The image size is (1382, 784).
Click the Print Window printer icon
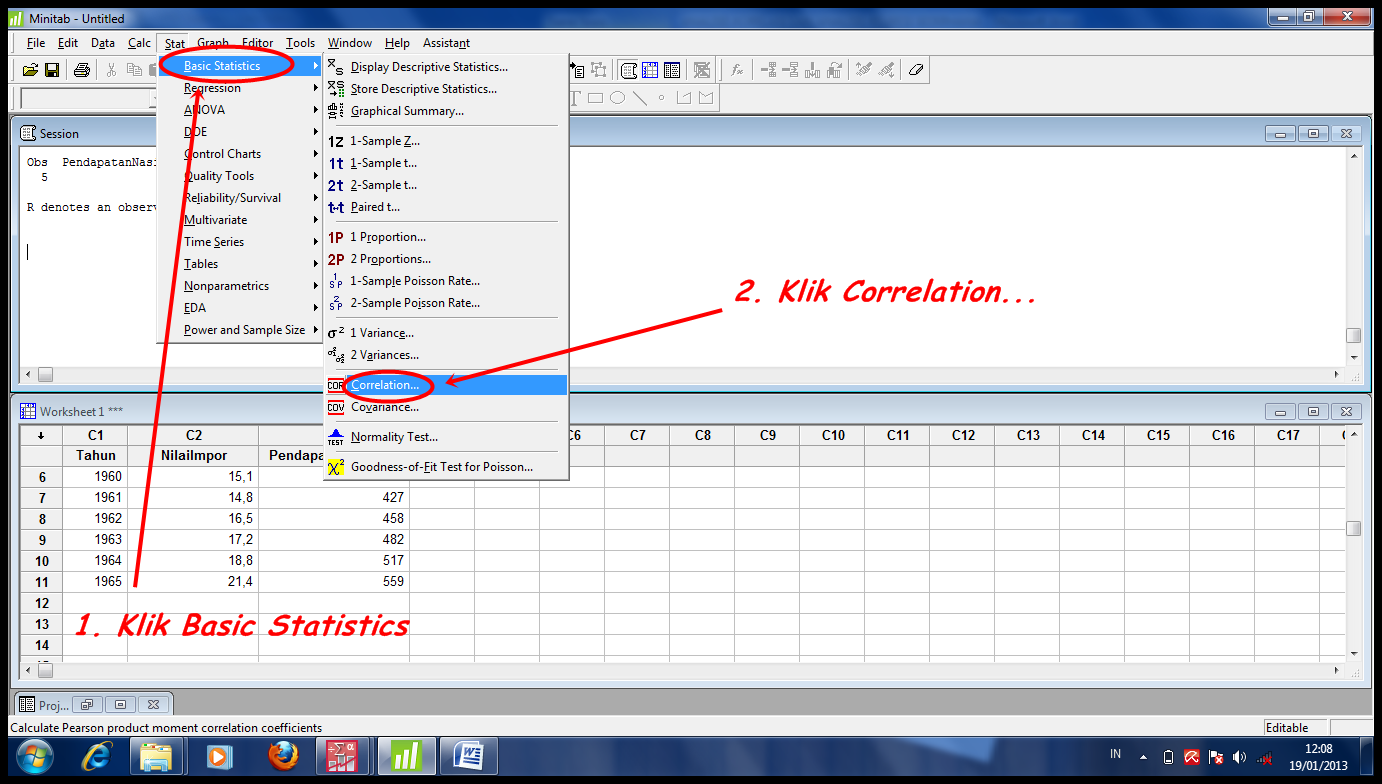[82, 70]
